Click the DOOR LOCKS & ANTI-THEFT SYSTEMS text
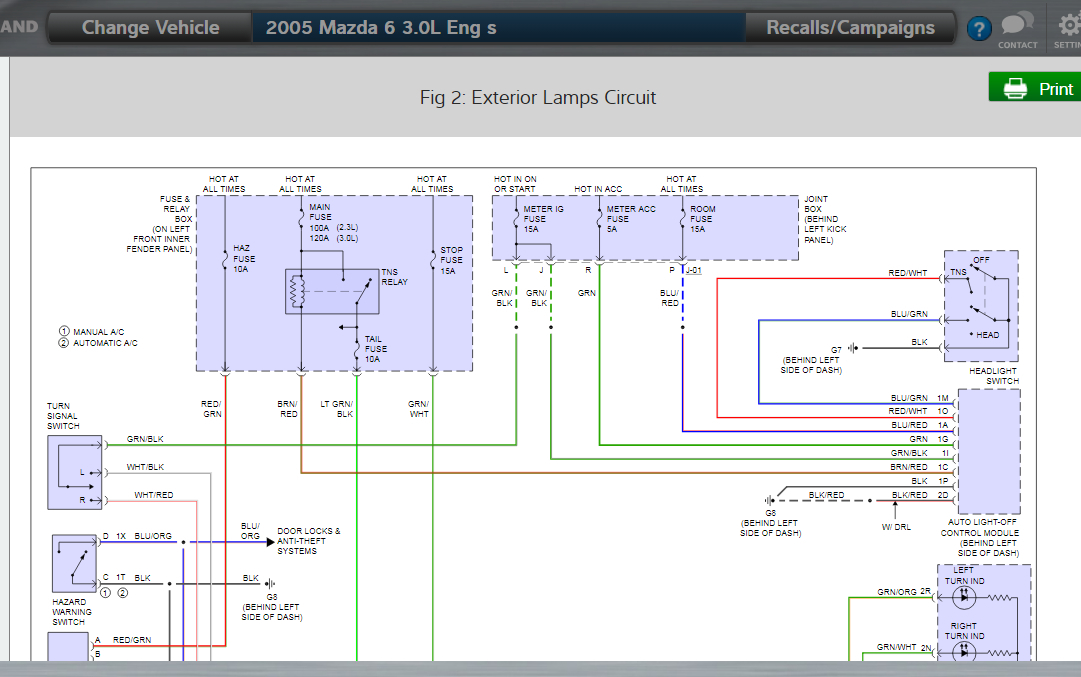 click(309, 541)
